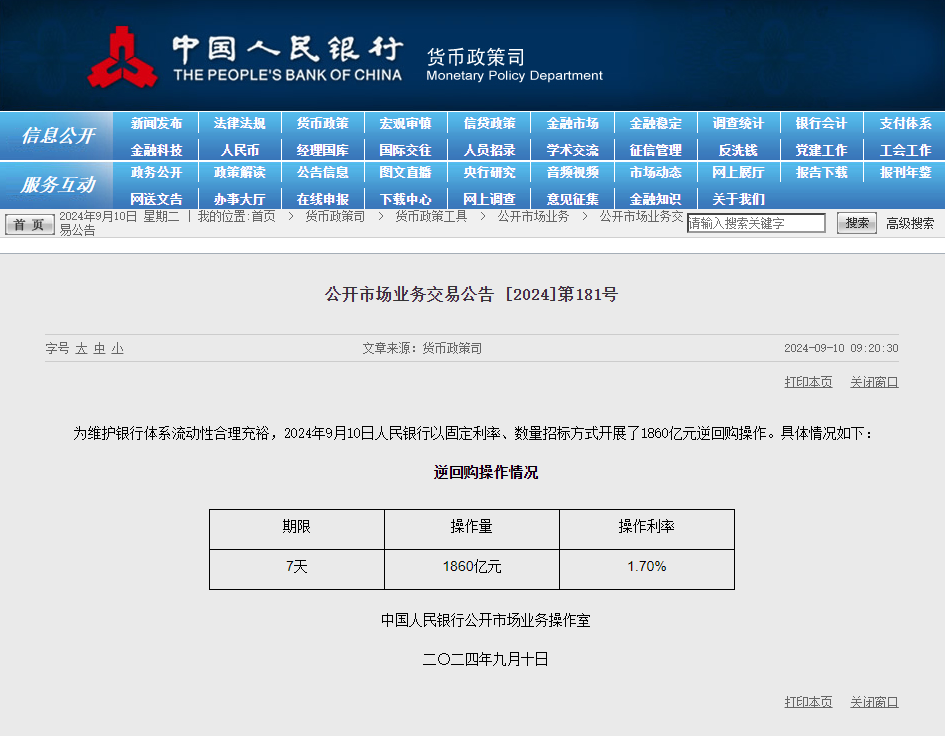This screenshot has height=736, width=945.
Task: Select the 搜索 search button
Action: [x=856, y=222]
